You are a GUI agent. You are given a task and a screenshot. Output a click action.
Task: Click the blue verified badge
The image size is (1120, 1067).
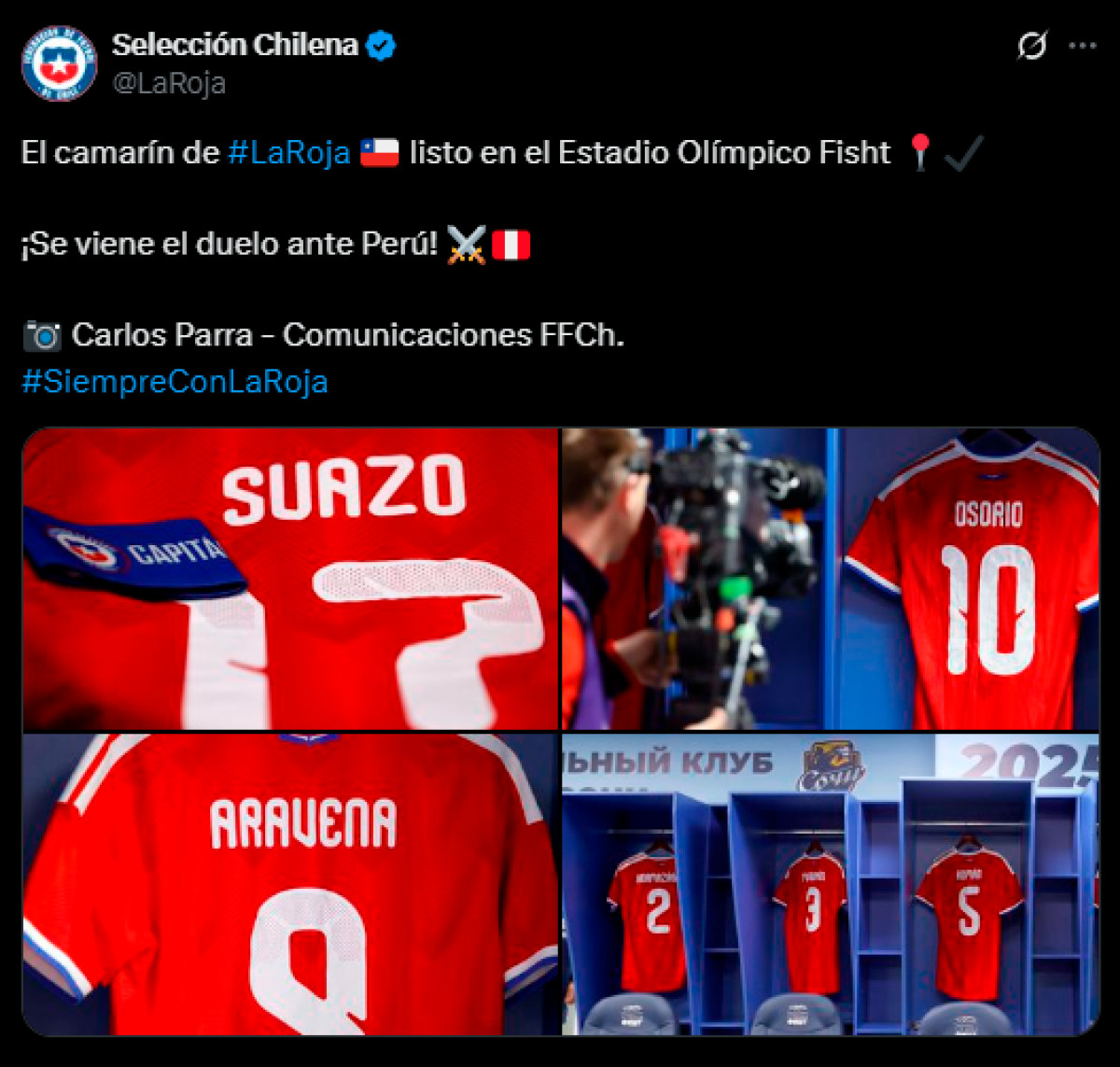click(x=381, y=45)
